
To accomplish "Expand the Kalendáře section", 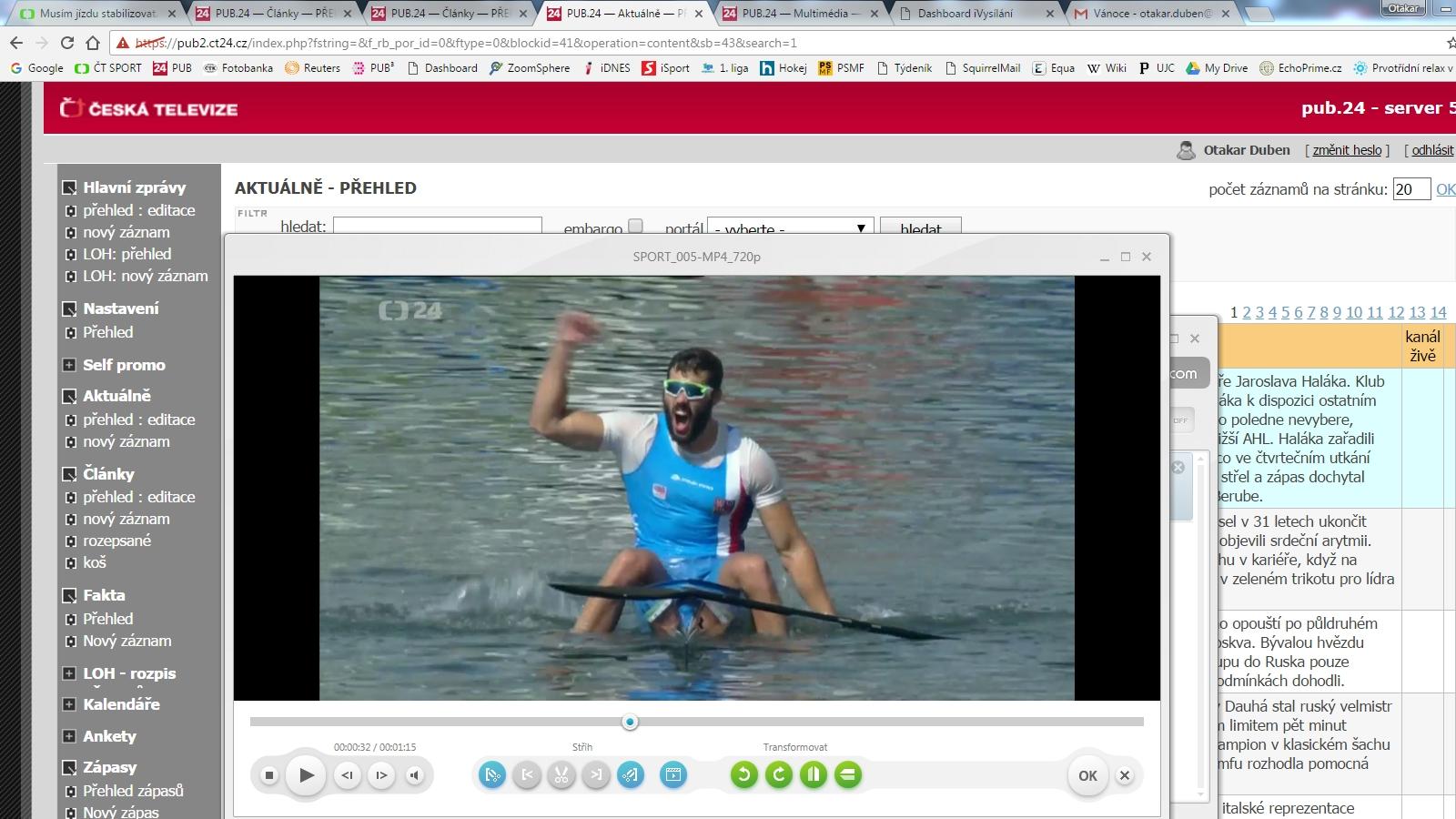I will click(69, 704).
